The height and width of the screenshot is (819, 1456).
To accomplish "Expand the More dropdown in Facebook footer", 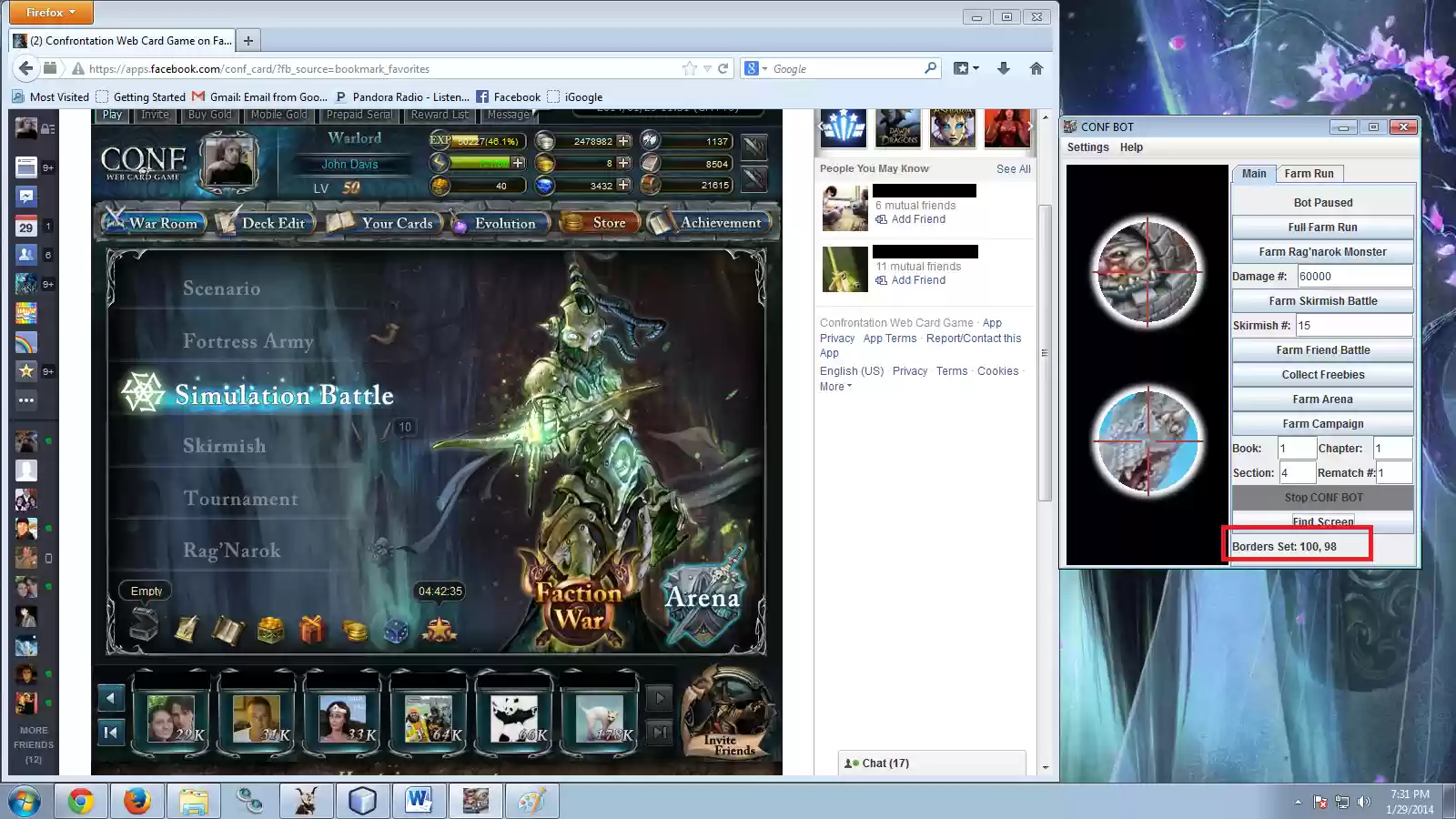I will 835,387.
